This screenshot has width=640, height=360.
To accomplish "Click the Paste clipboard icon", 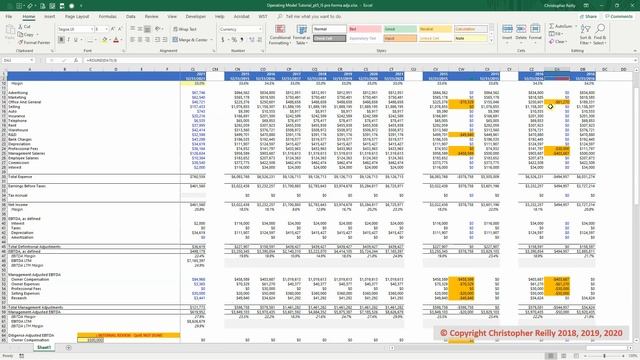I will [10, 29].
